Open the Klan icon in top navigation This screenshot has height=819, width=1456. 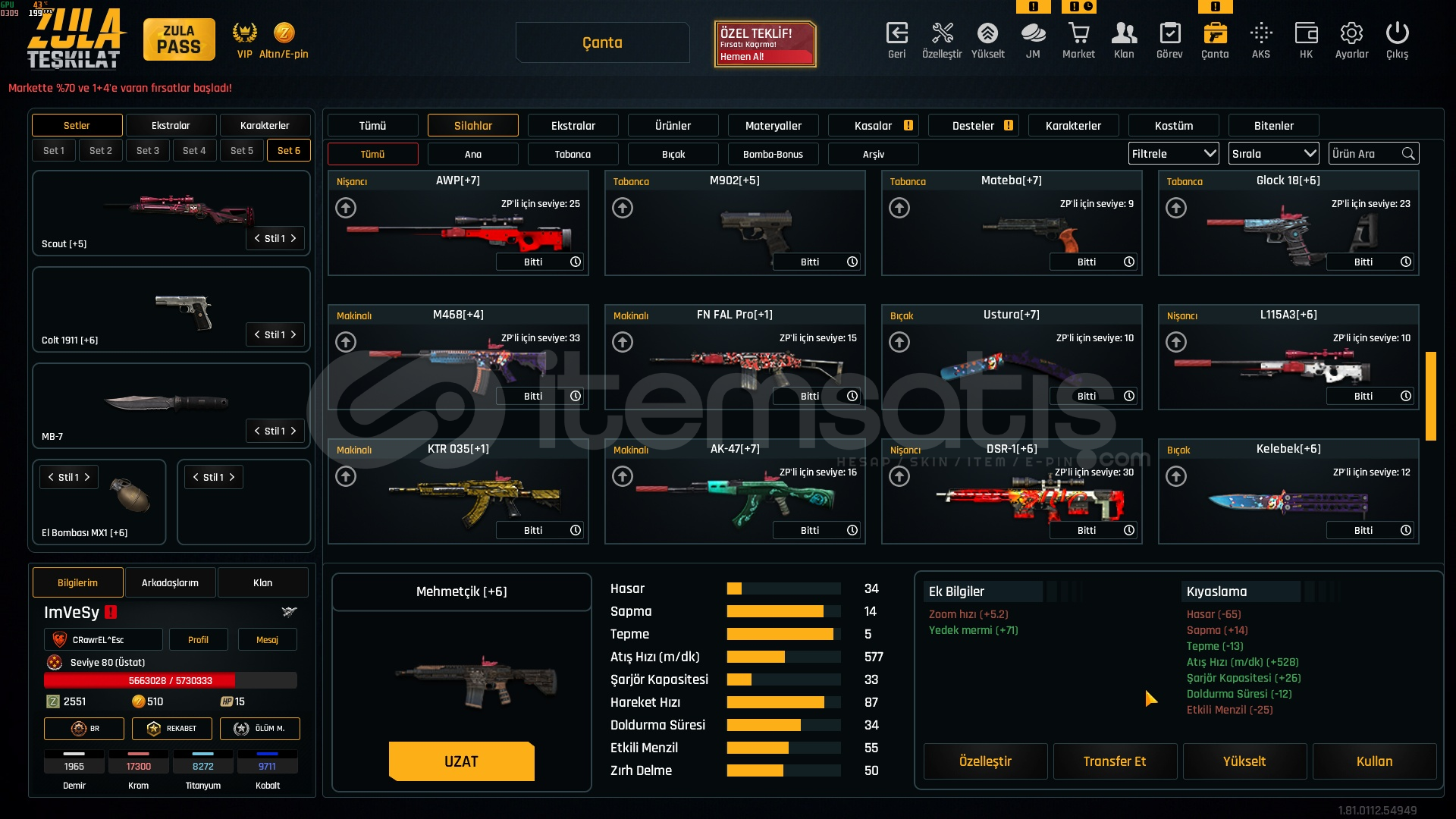pos(1124,34)
